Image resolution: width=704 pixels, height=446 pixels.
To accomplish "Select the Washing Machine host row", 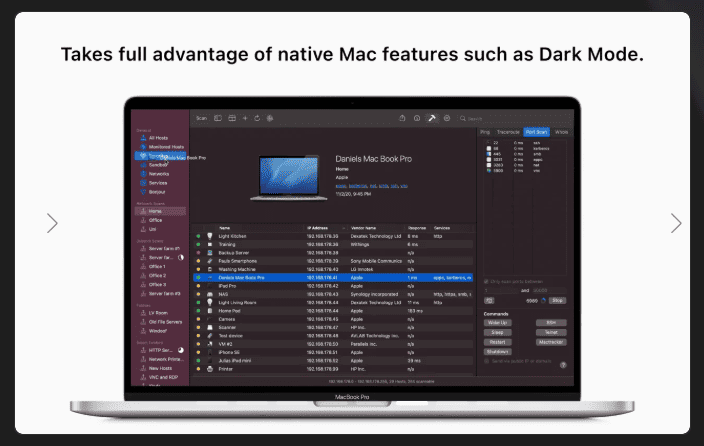I will 333,269.
